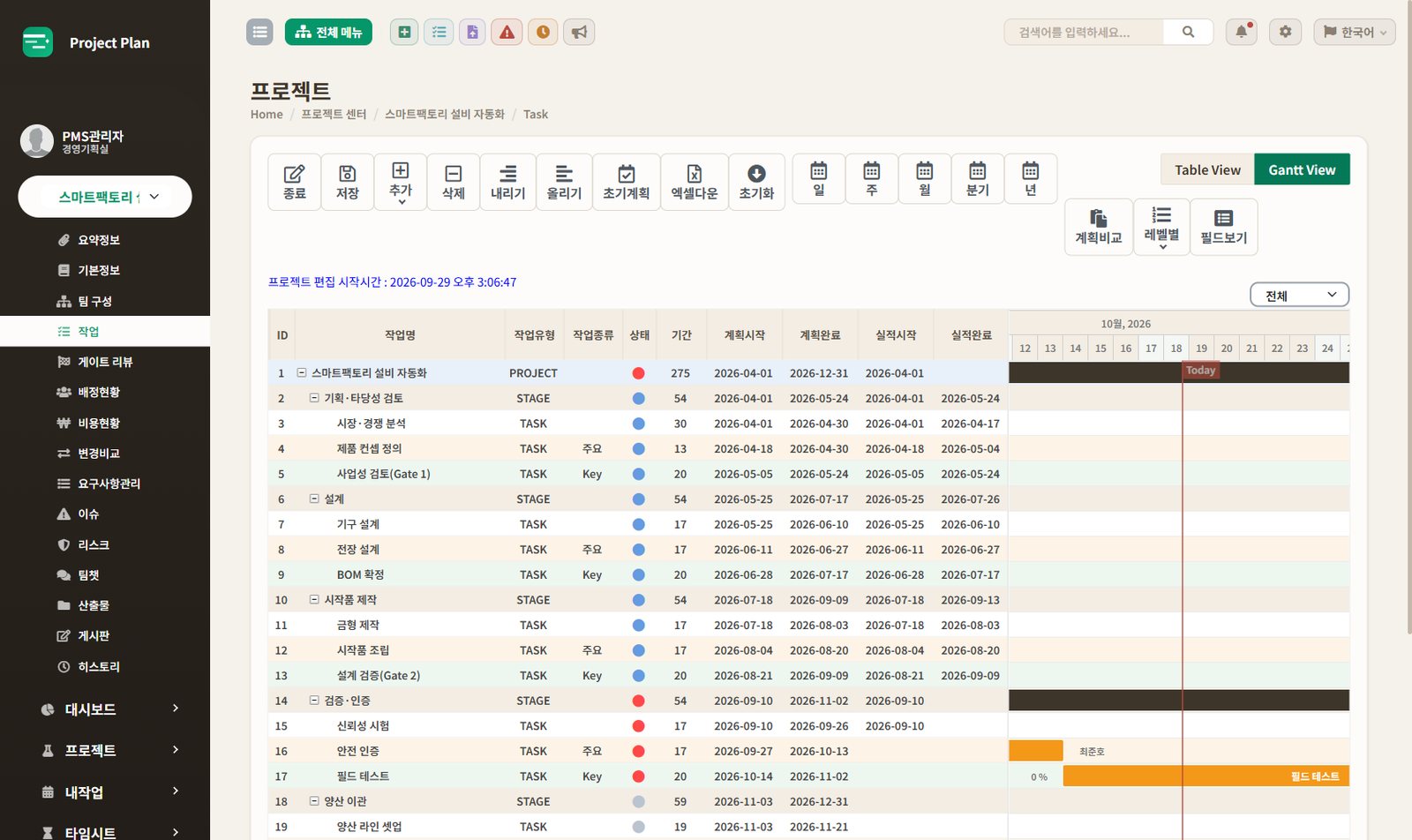Open the 추가 add dropdown
The image size is (1412, 840).
(401, 182)
